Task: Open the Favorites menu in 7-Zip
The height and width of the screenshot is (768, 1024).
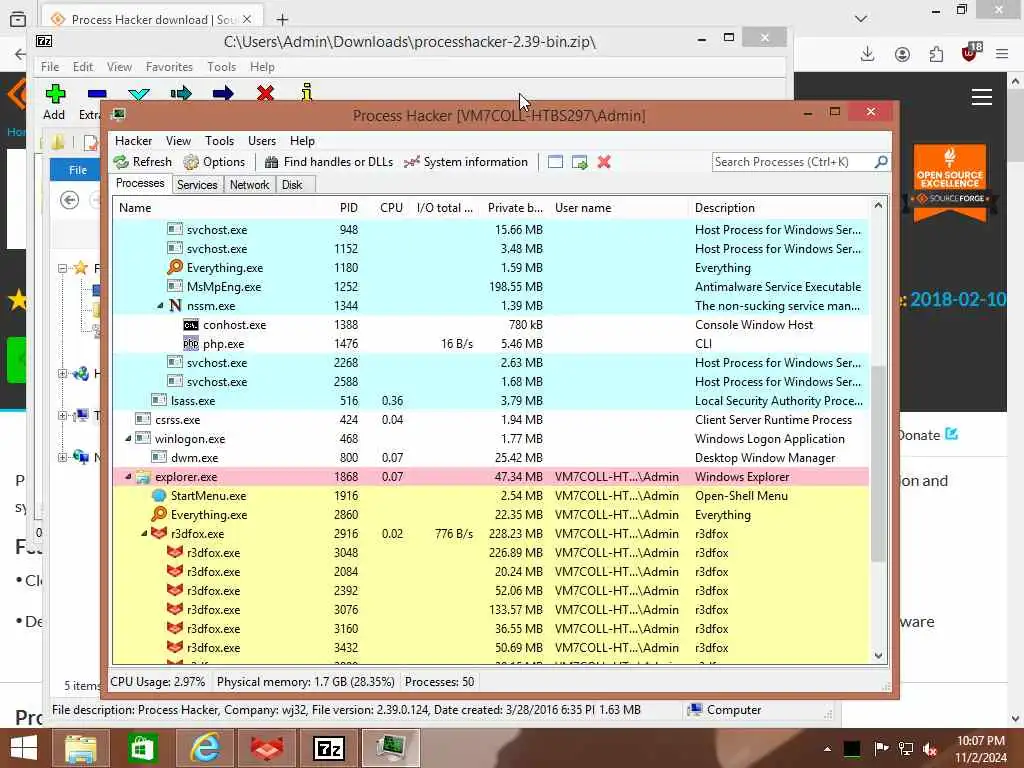Action: click(x=169, y=67)
